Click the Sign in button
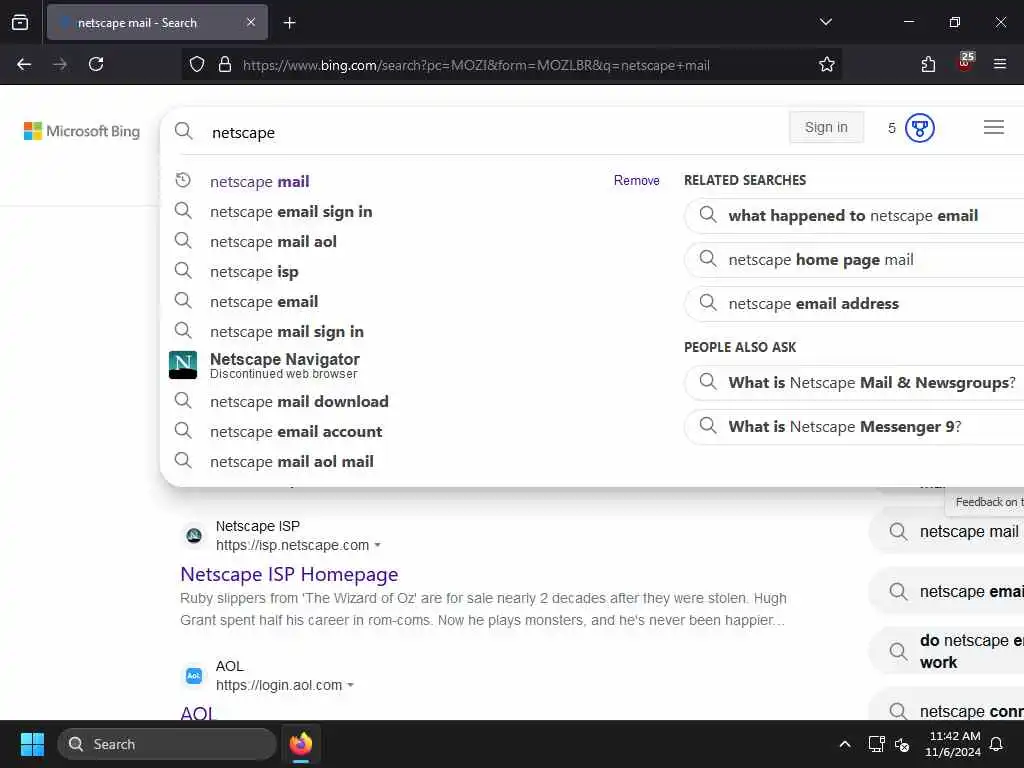Image resolution: width=1024 pixels, height=768 pixels. (826, 127)
